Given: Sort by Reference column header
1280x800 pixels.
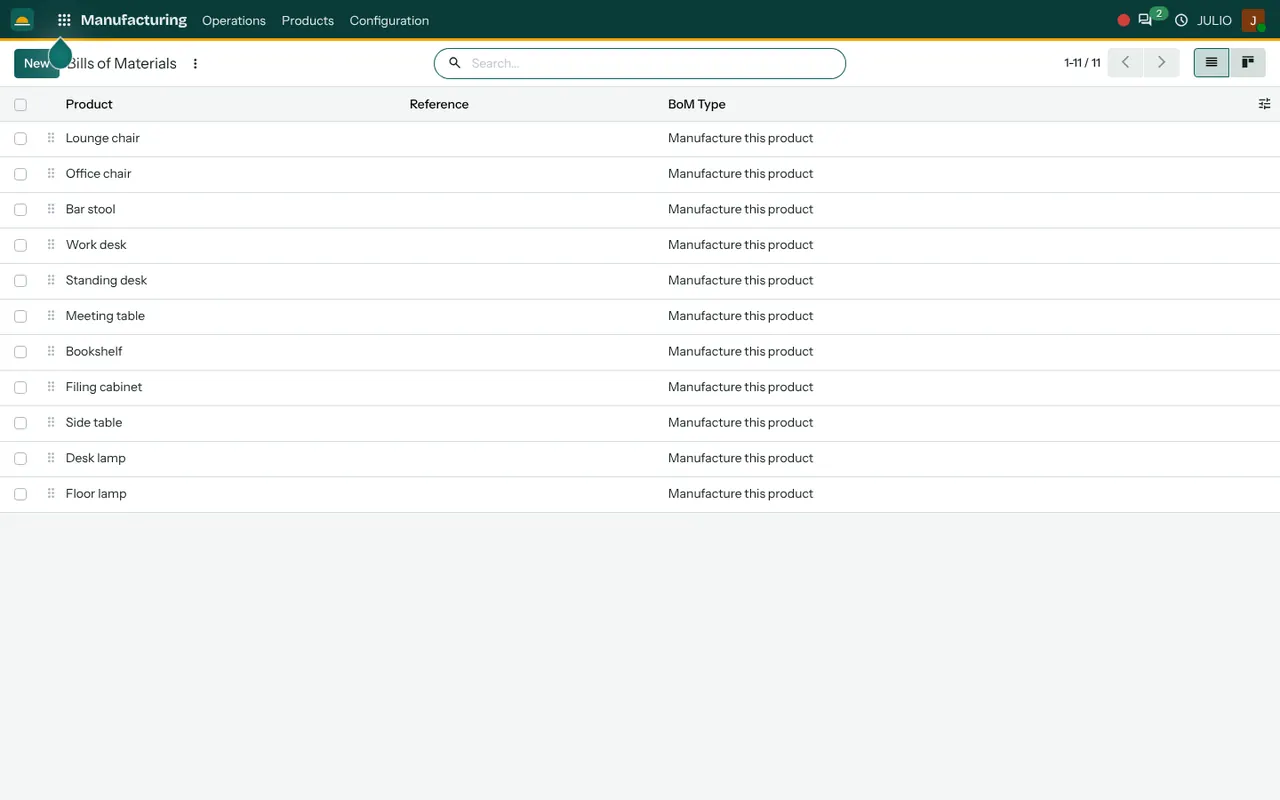Looking at the screenshot, I should click(439, 104).
